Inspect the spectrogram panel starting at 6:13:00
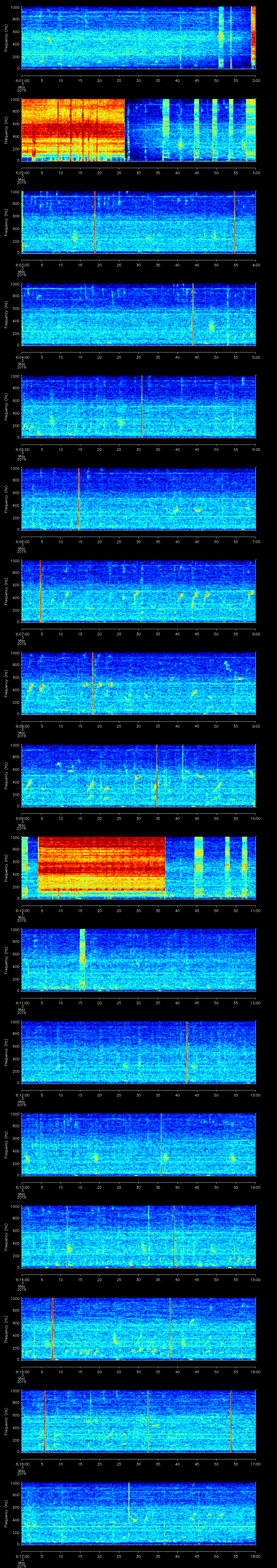 (139, 1145)
